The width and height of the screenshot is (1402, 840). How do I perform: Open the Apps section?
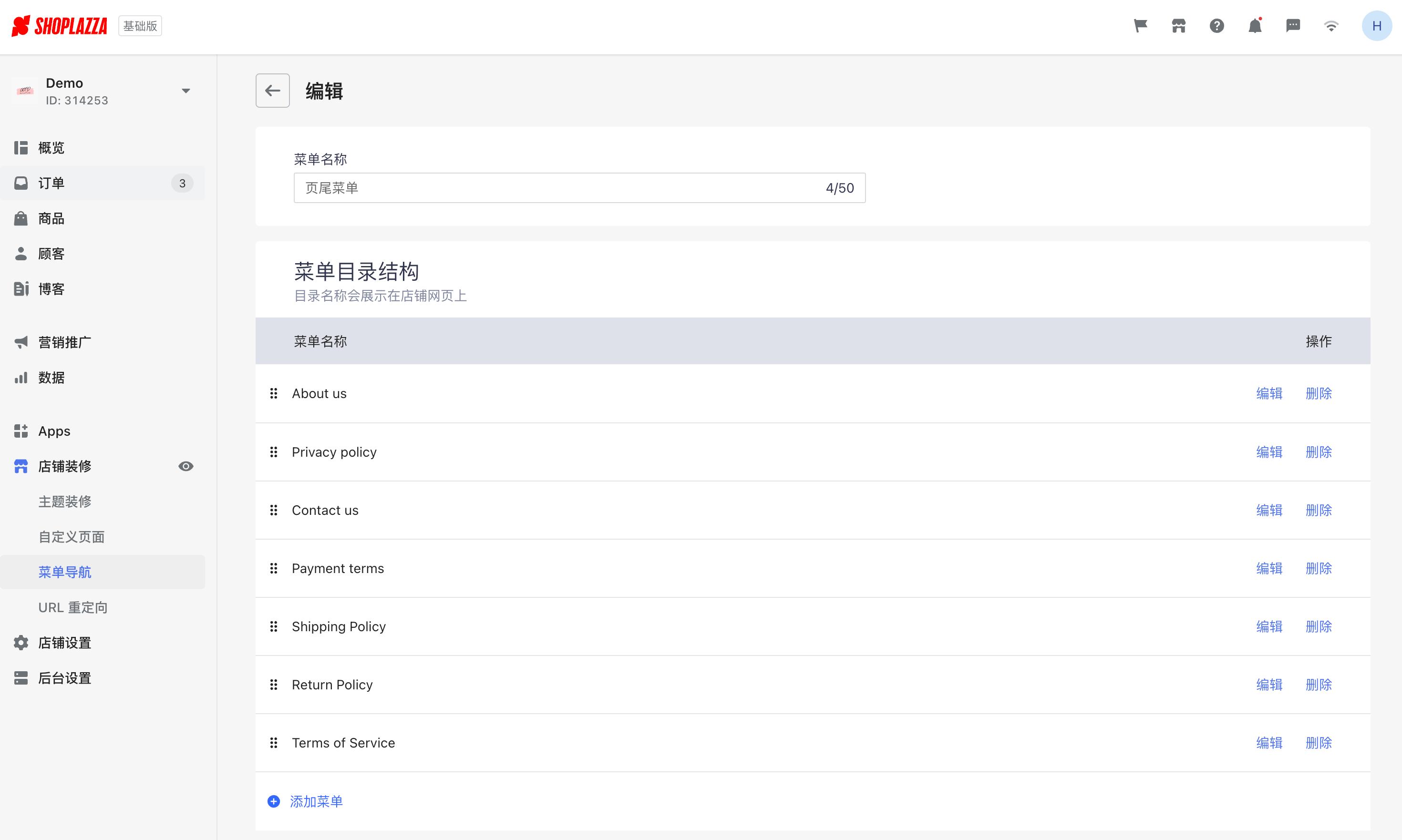(x=54, y=431)
